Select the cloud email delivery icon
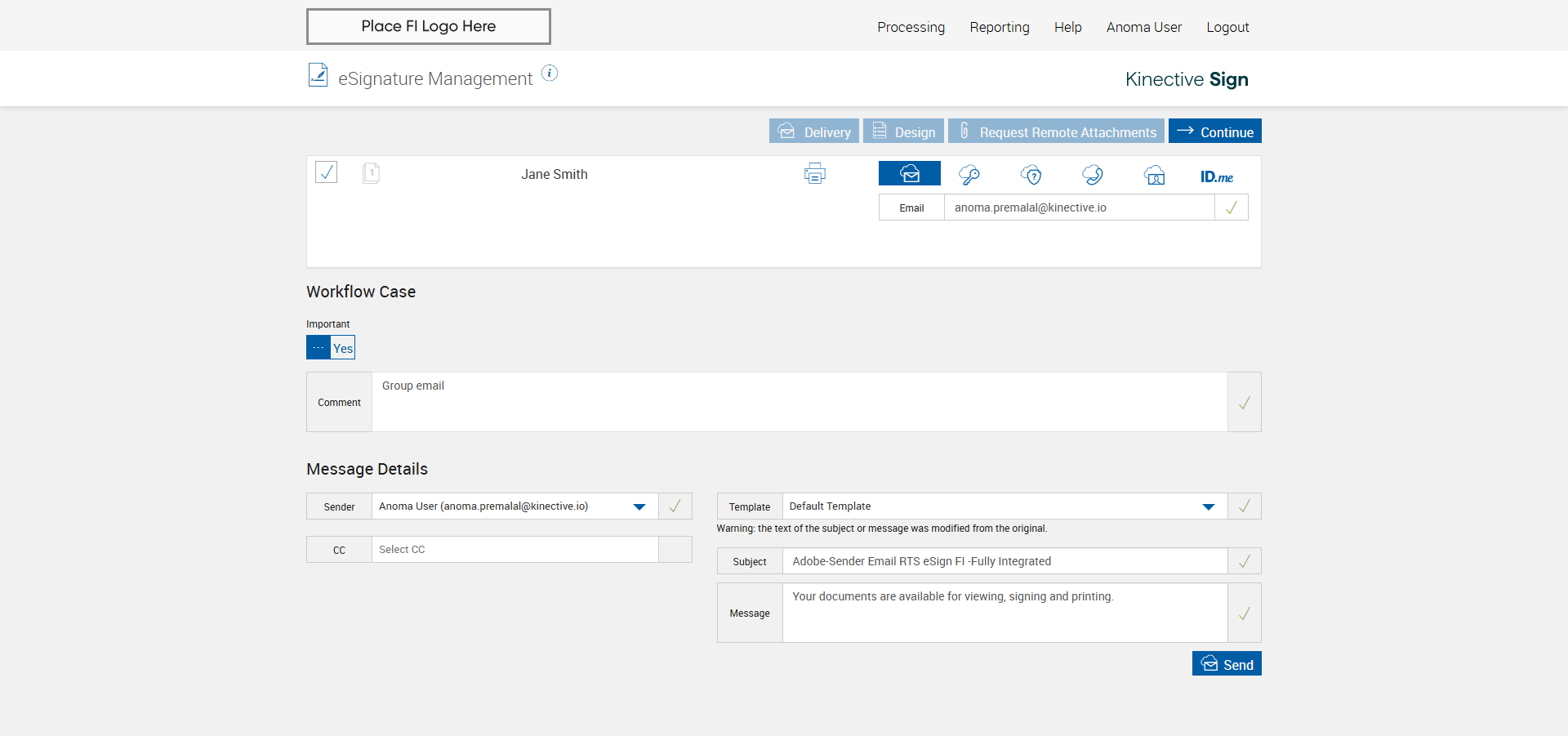The image size is (1568, 736). (x=909, y=174)
